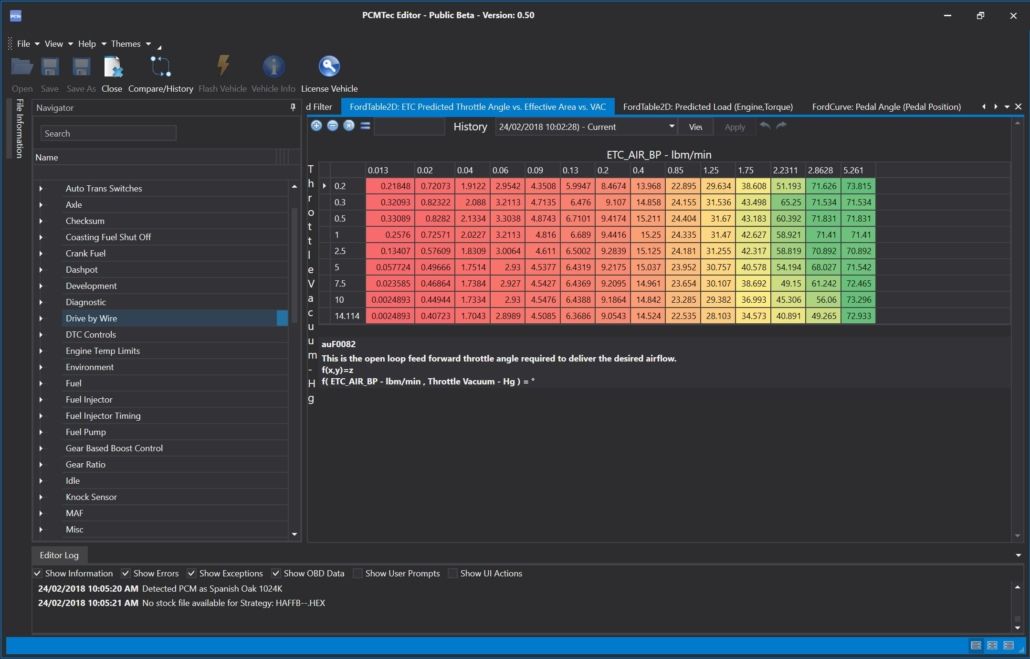1030x659 pixels.
Task: Select the Engine Temp Limits tree item
Action: 102,351
